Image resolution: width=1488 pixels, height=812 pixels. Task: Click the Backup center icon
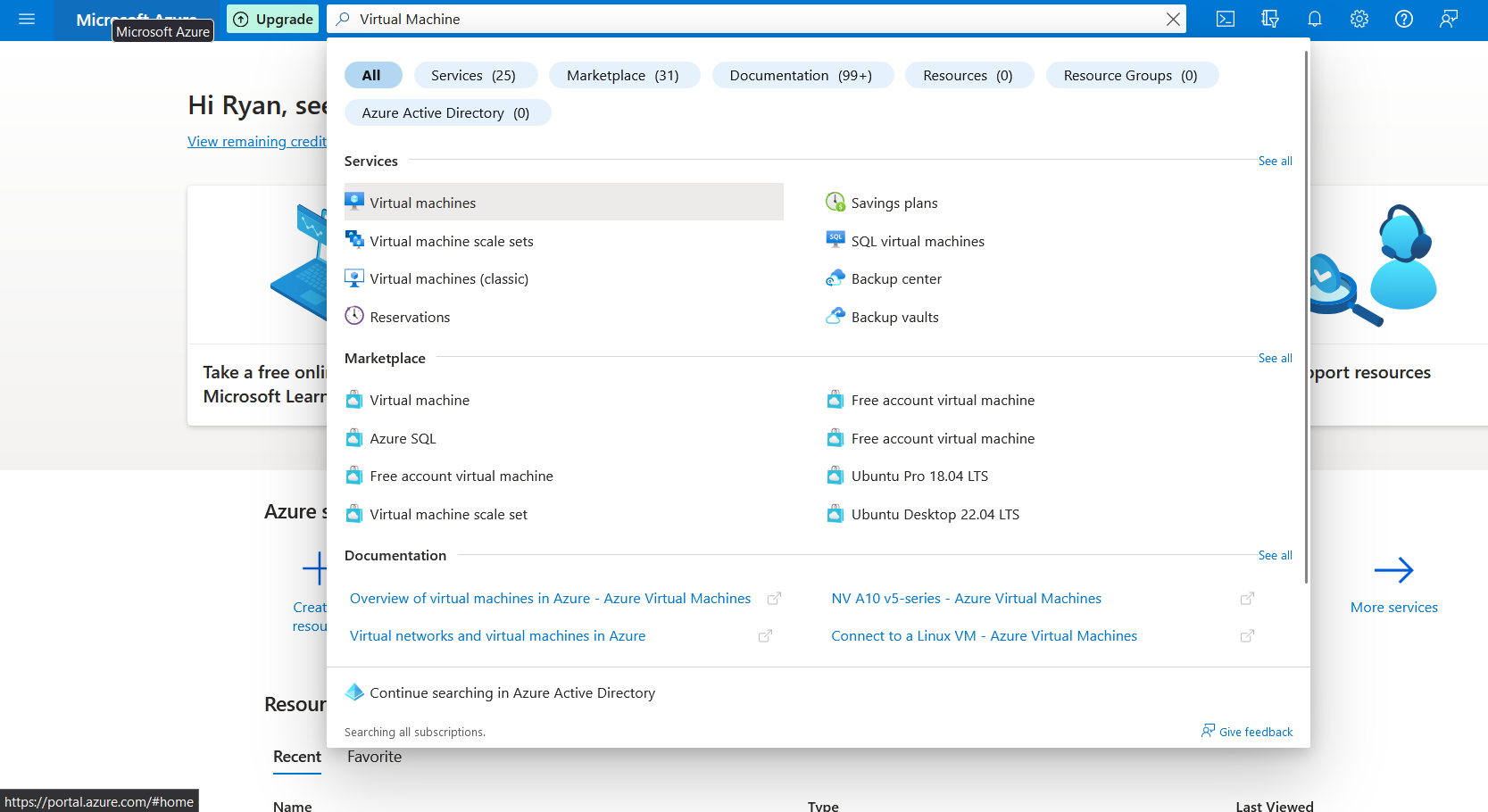coord(835,278)
